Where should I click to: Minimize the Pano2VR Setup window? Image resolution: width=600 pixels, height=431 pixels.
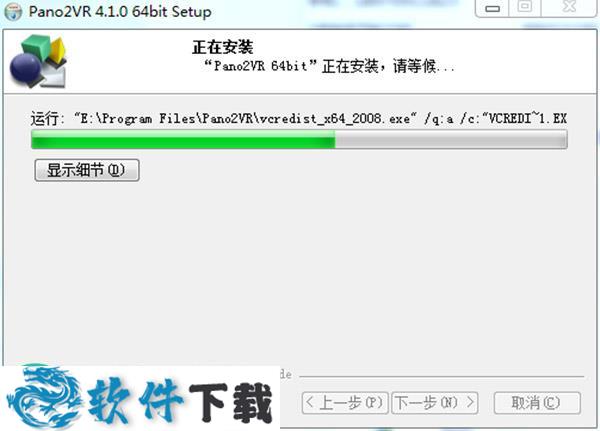(x=492, y=8)
